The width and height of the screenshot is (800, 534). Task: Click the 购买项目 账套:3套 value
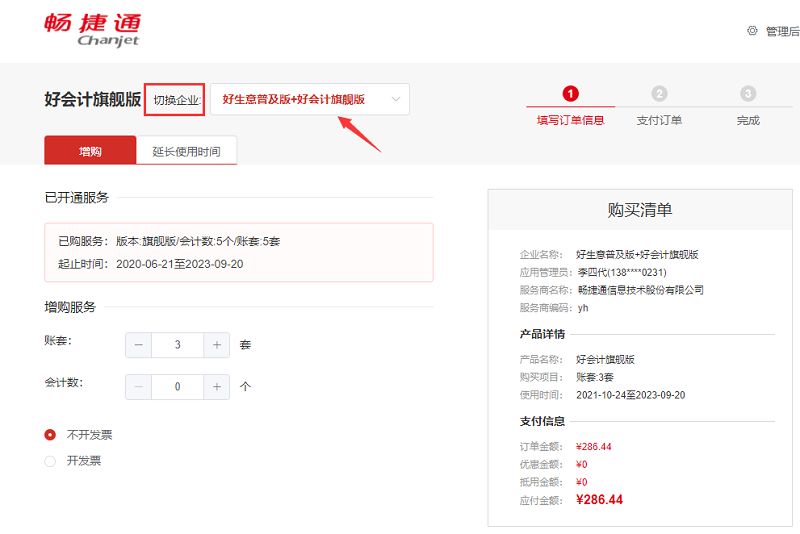(x=595, y=377)
